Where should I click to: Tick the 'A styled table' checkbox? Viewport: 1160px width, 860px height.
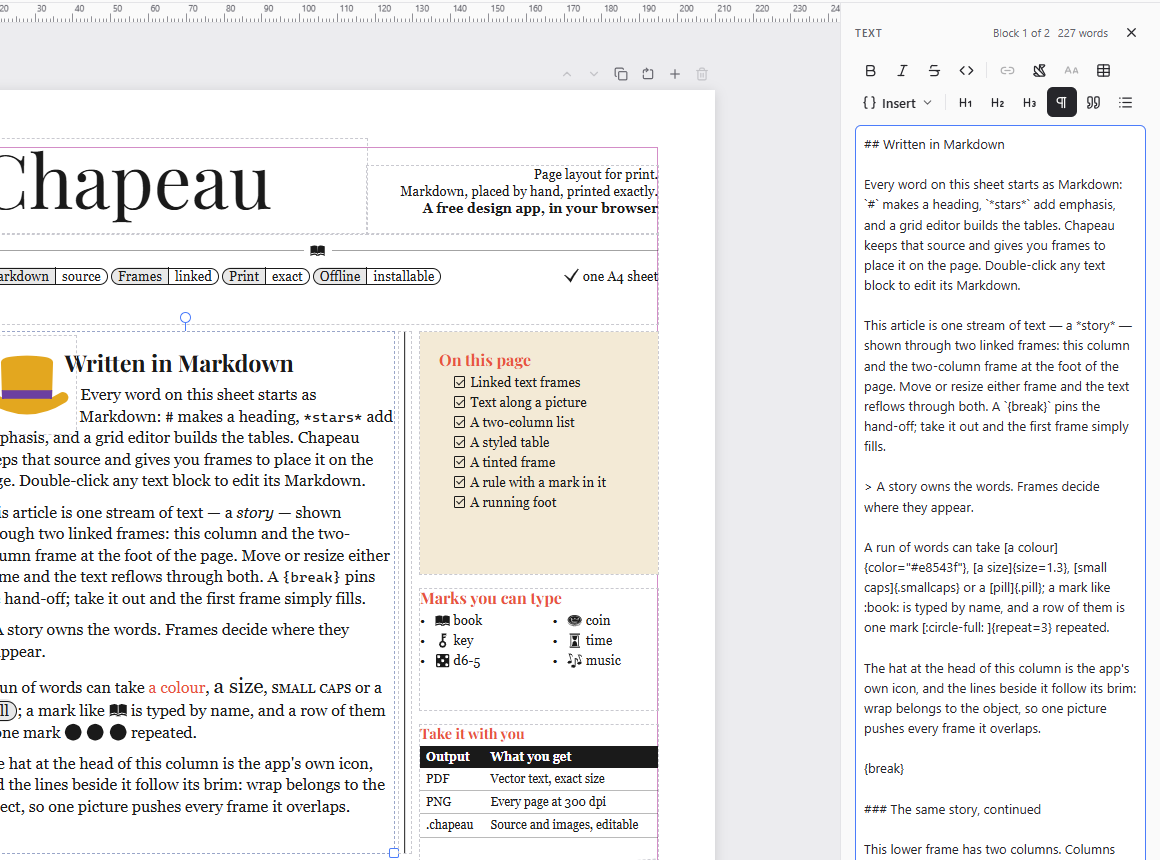tap(459, 442)
